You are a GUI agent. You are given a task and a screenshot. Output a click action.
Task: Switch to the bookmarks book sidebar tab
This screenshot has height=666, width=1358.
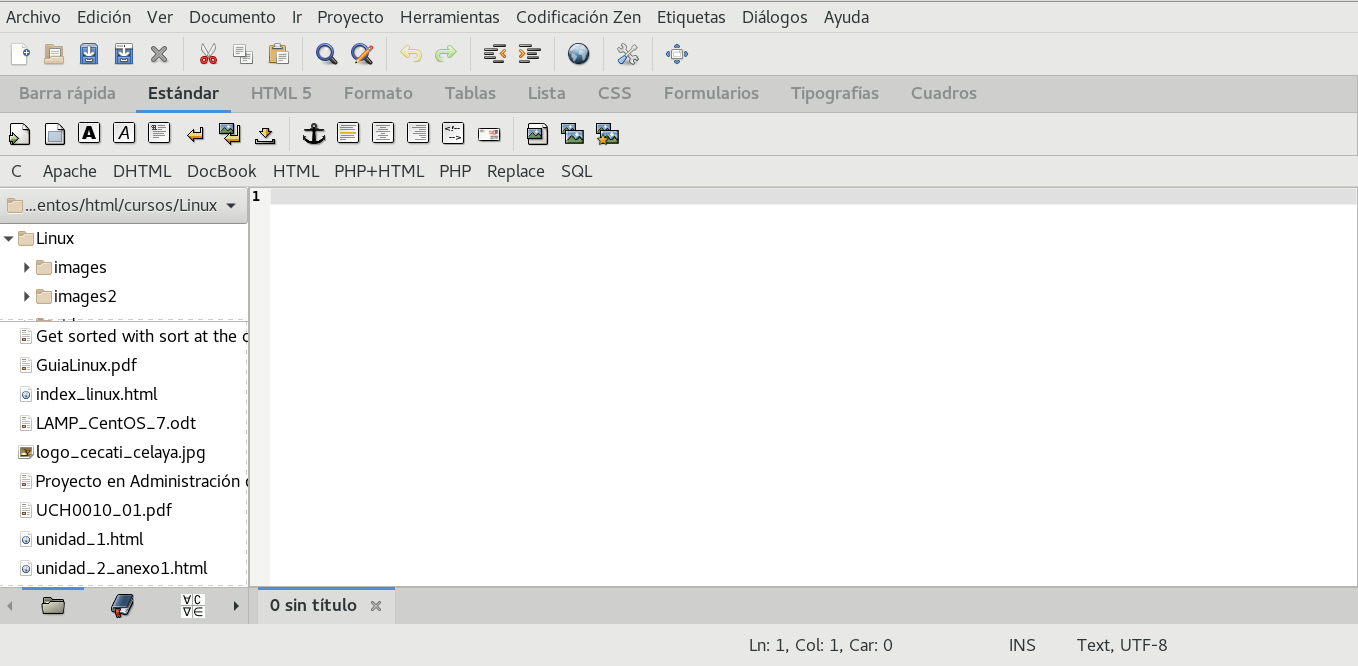[122, 605]
